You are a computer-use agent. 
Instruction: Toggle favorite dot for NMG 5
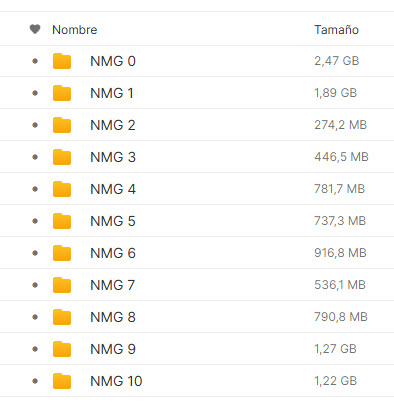pyautogui.click(x=35, y=221)
